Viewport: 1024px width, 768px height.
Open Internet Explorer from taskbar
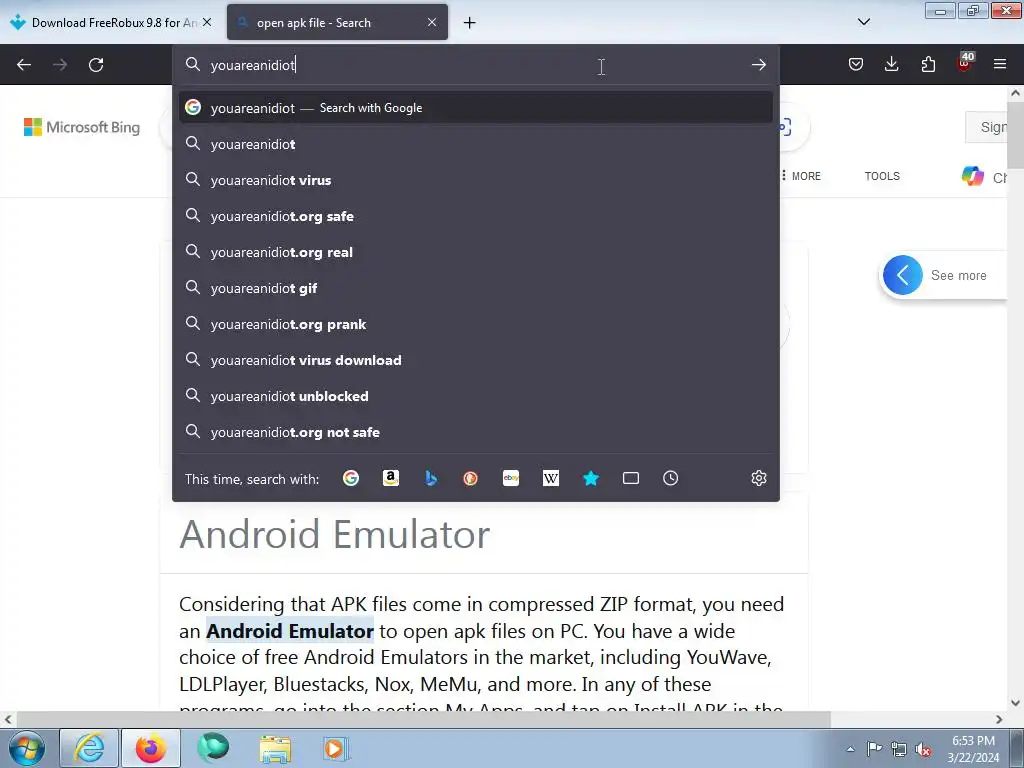(x=89, y=748)
